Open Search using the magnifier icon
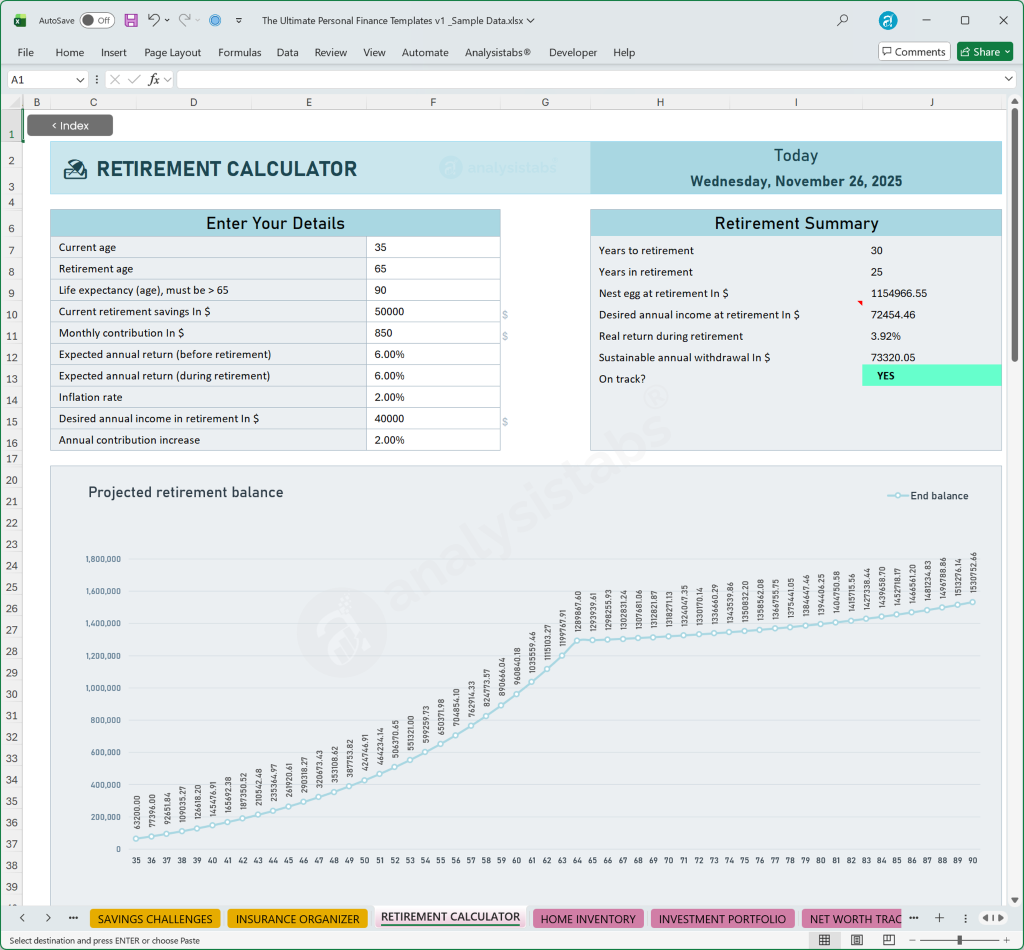Screen dimensions: 1024x950 (842, 20)
